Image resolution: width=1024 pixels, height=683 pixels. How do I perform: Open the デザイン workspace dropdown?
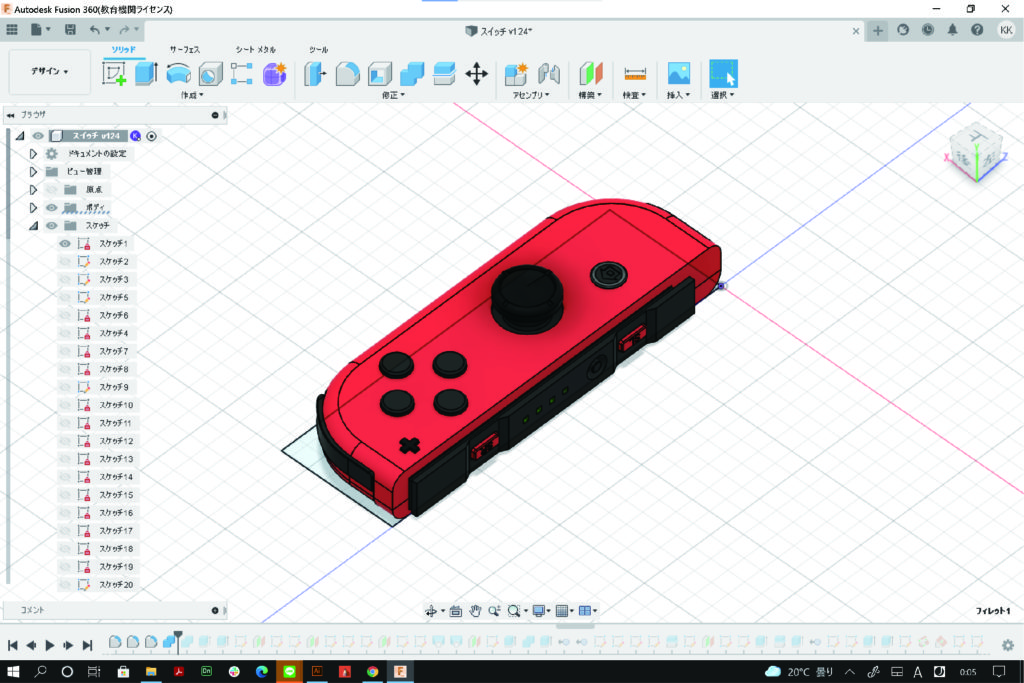[50, 72]
